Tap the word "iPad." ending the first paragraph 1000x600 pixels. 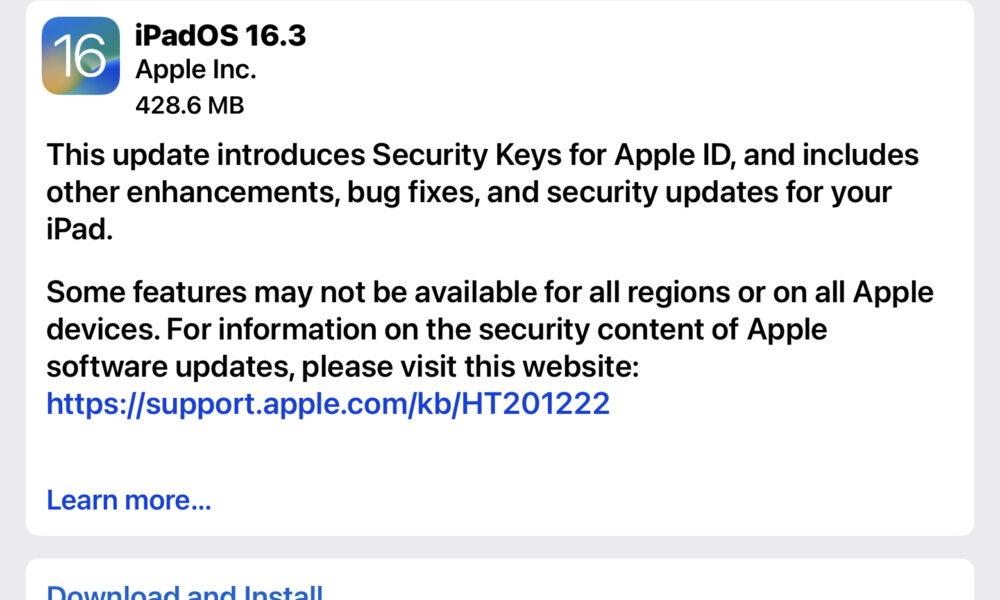80,229
